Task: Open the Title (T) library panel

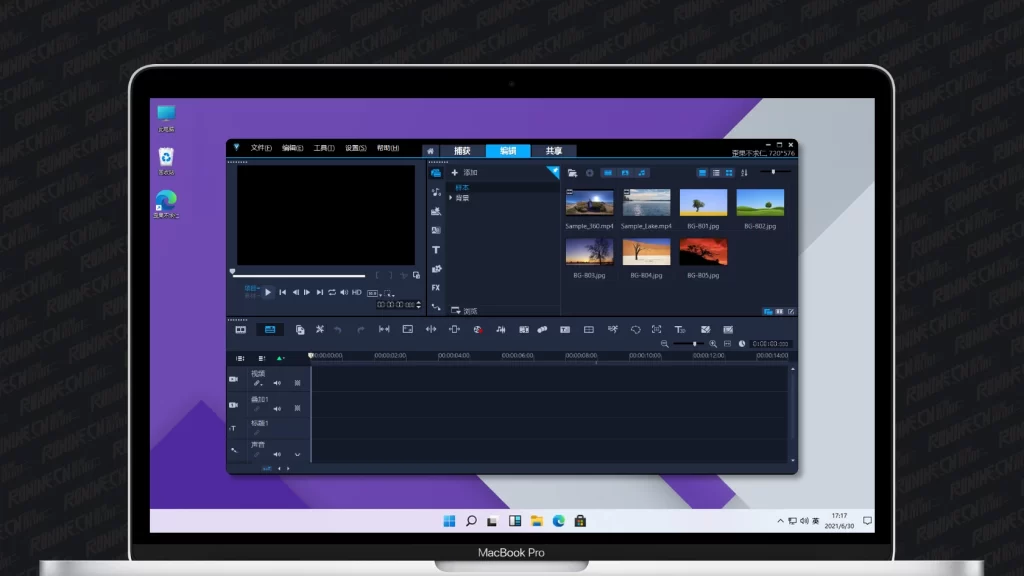Action: (x=436, y=249)
